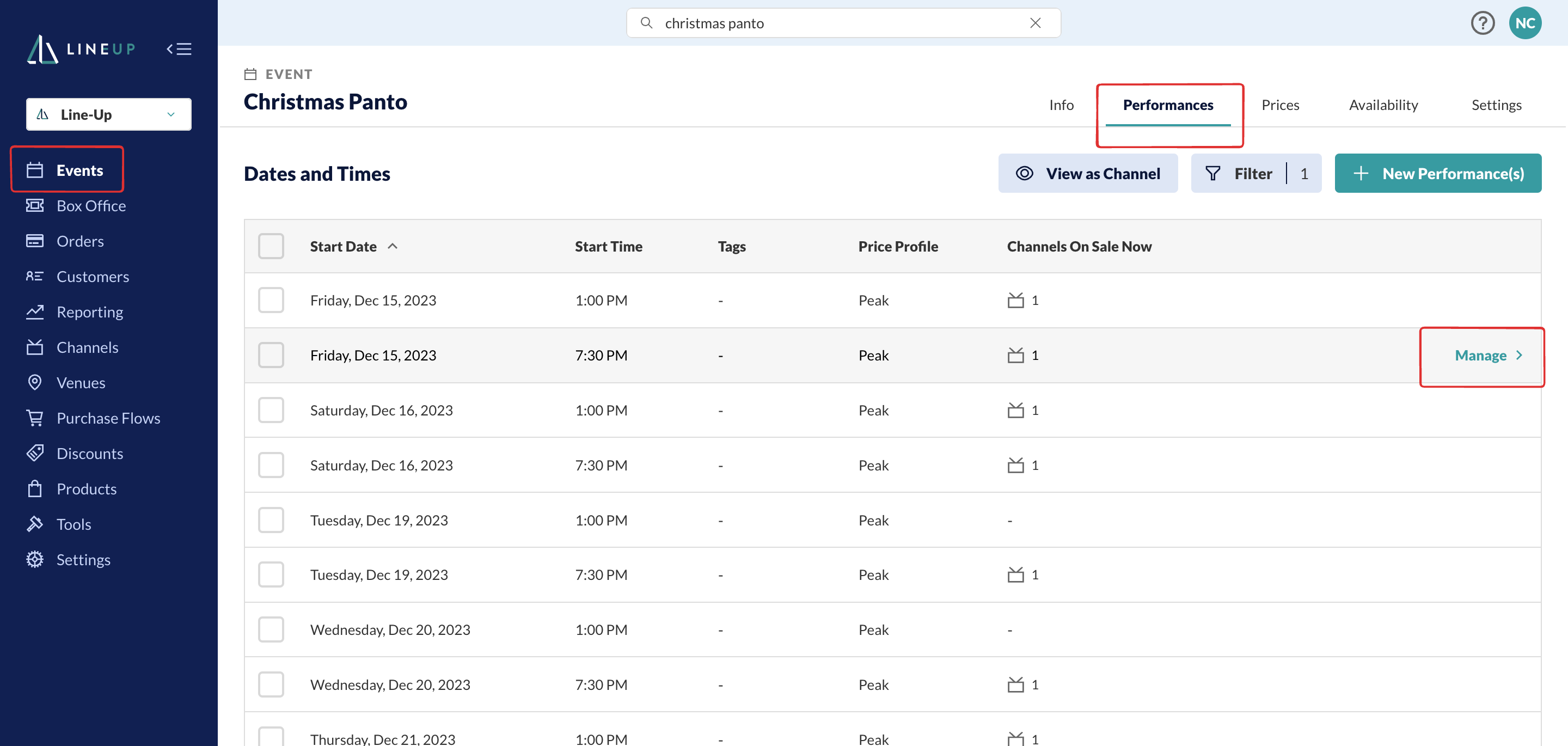This screenshot has width=1568, height=746.
Task: Toggle View as Channel button
Action: click(1088, 174)
